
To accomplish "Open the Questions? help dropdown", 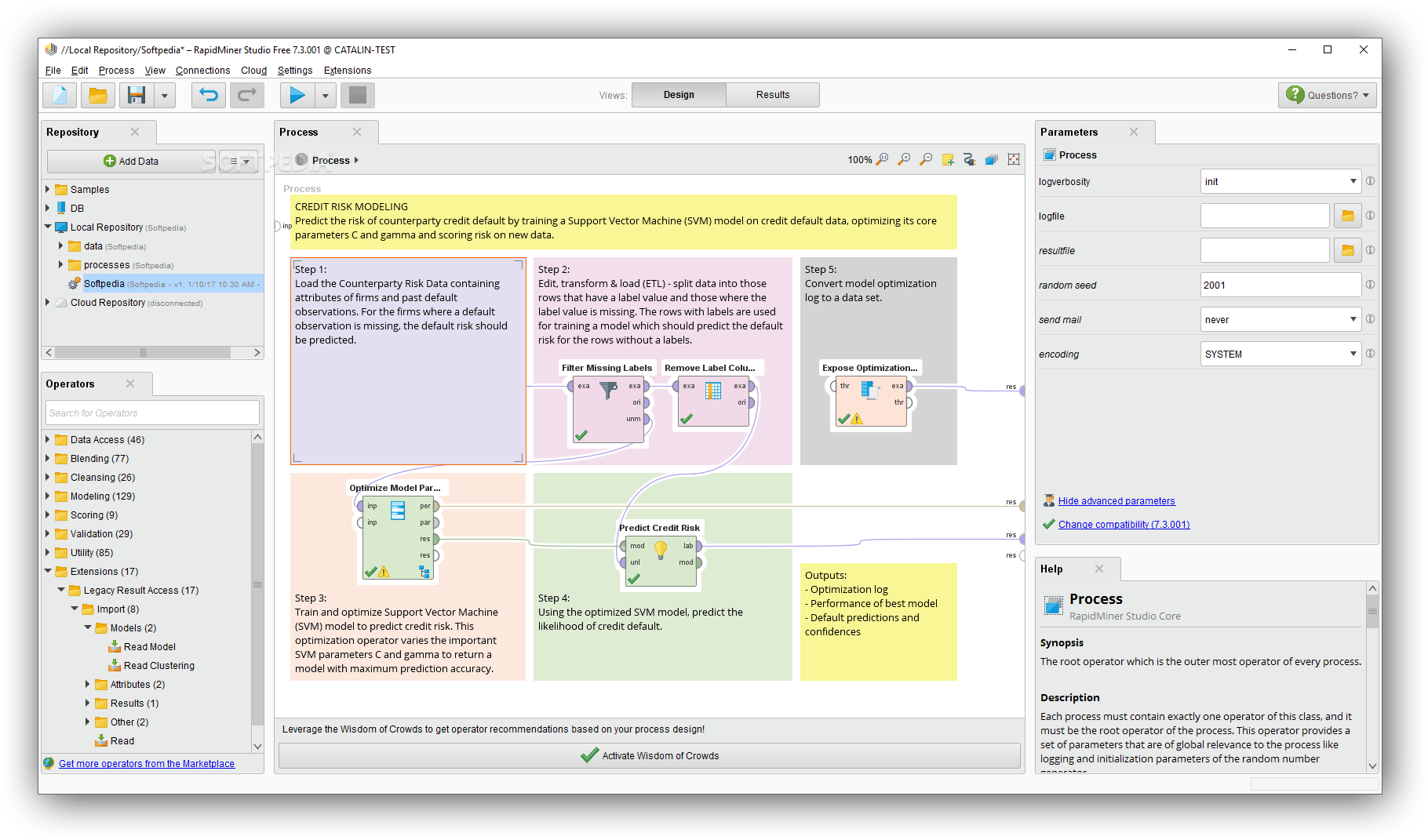I will point(1328,95).
